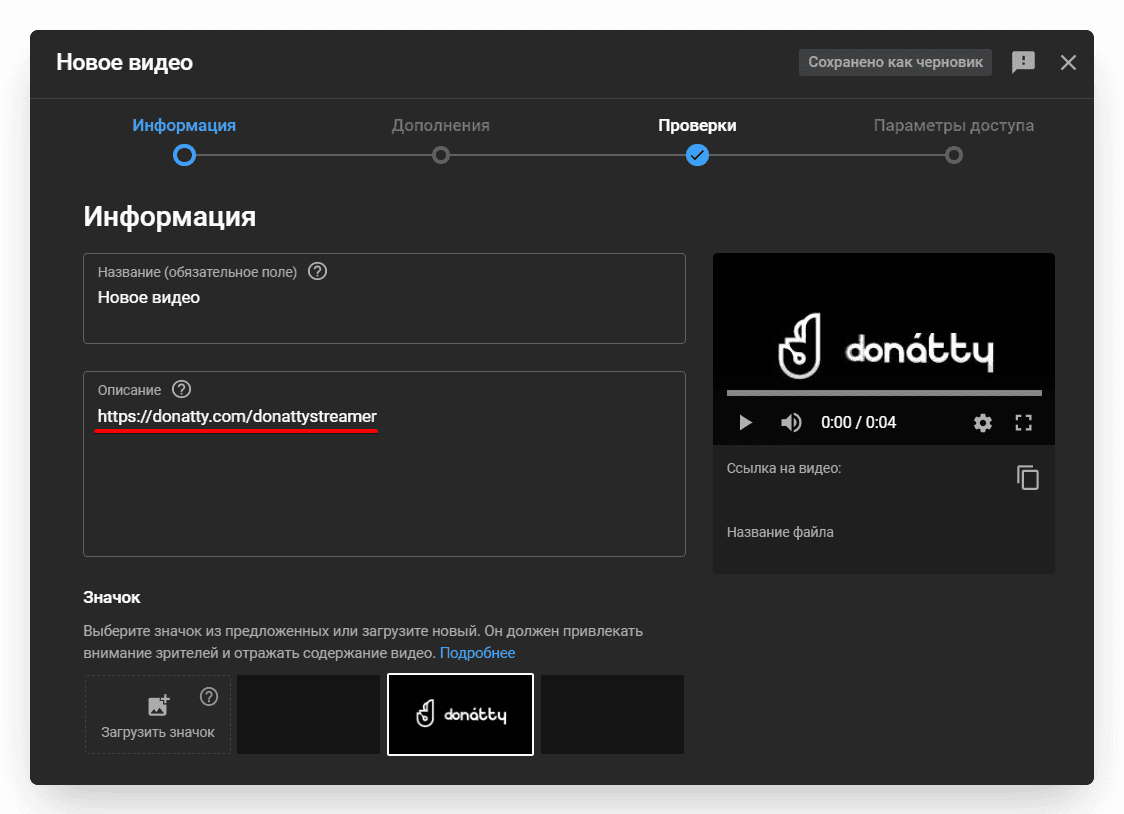Mute the video preview volume
The width and height of the screenshot is (1124, 814).
tap(791, 423)
